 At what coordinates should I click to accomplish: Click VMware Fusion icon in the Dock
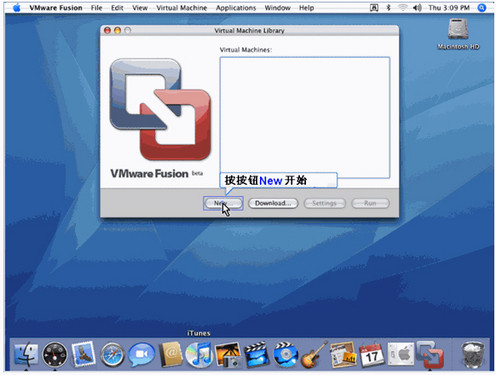(x=430, y=354)
